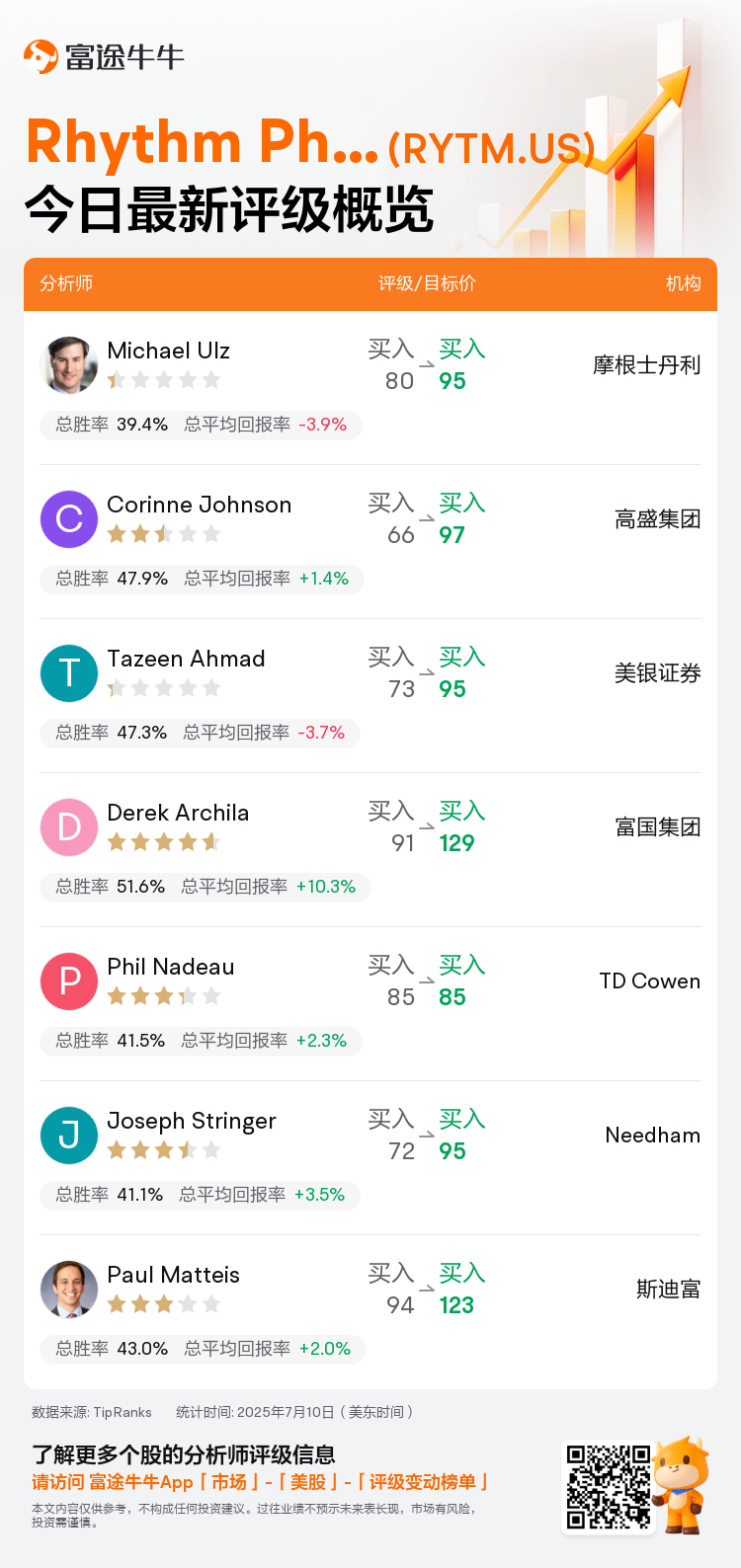Image resolution: width=741 pixels, height=1568 pixels.
Task: Select the 评级/目标价 column header
Action: (x=427, y=283)
